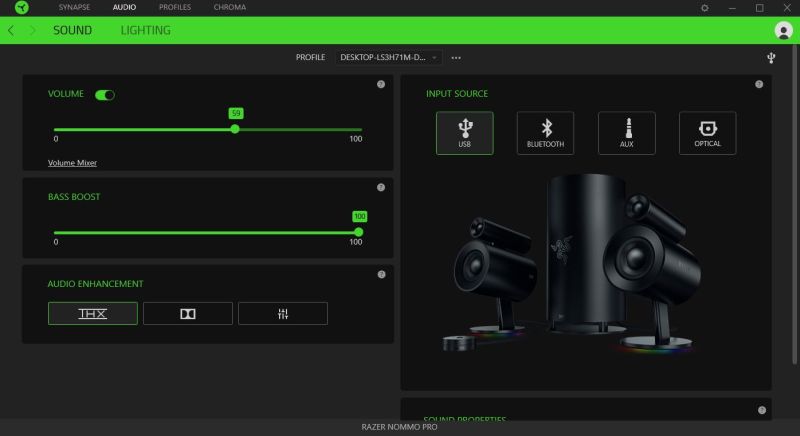Go forward with the right arrow

(33, 30)
